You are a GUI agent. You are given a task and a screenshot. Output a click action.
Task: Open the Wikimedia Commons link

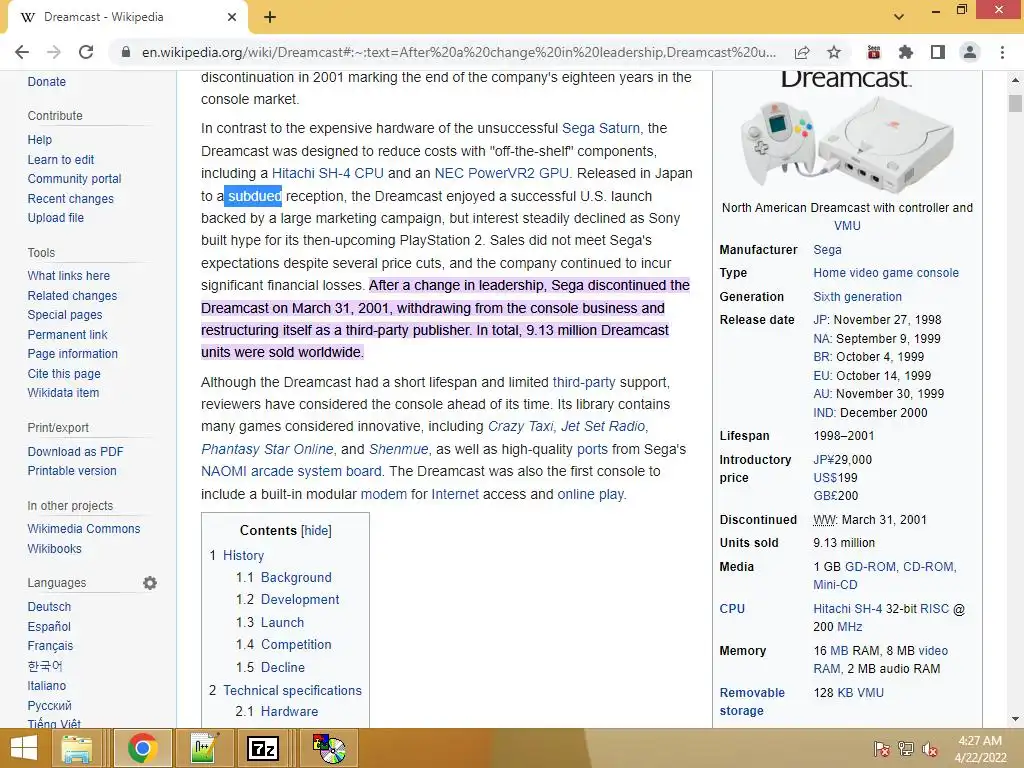[84, 528]
